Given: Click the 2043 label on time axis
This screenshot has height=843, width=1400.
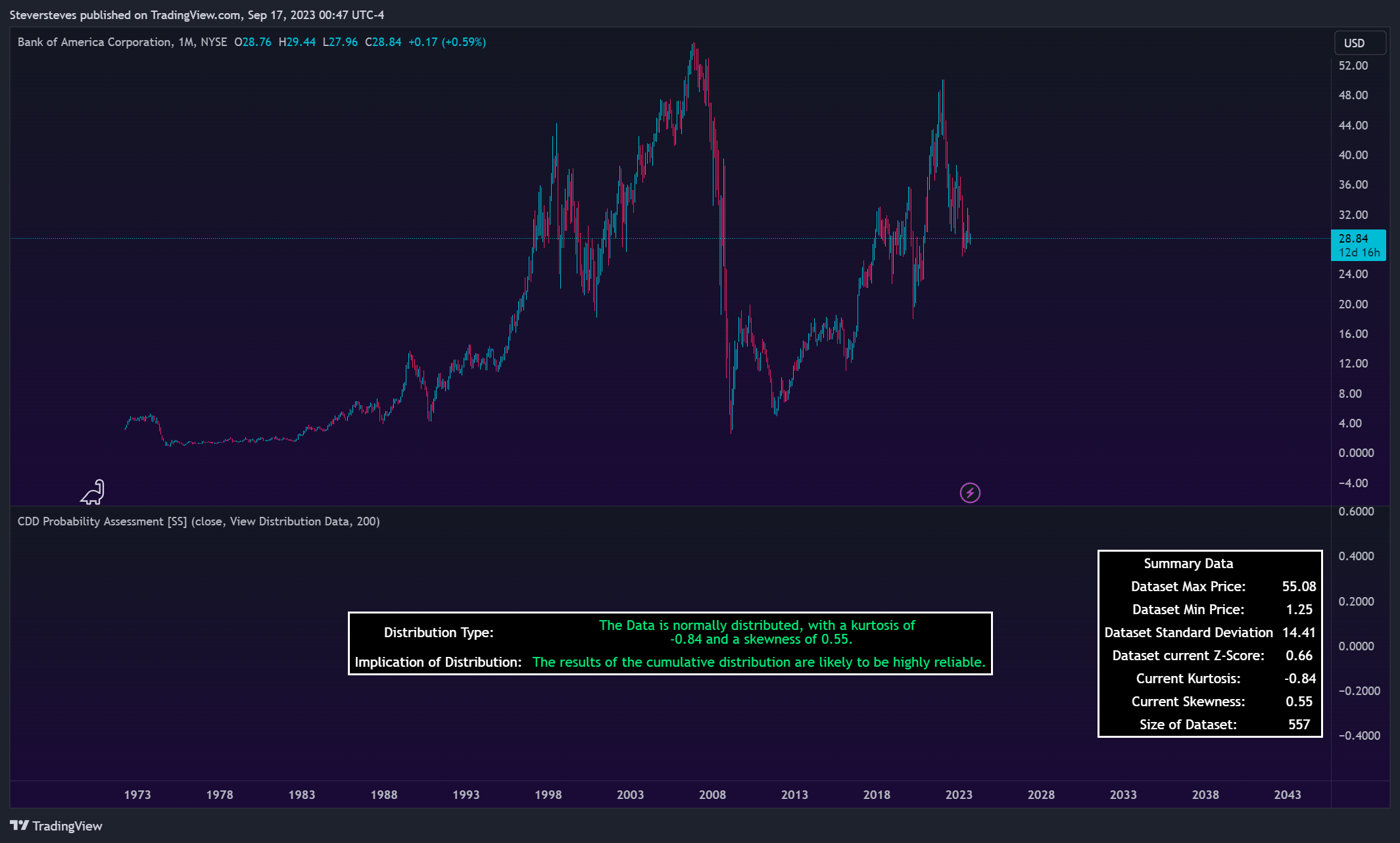Looking at the screenshot, I should point(1288,794).
